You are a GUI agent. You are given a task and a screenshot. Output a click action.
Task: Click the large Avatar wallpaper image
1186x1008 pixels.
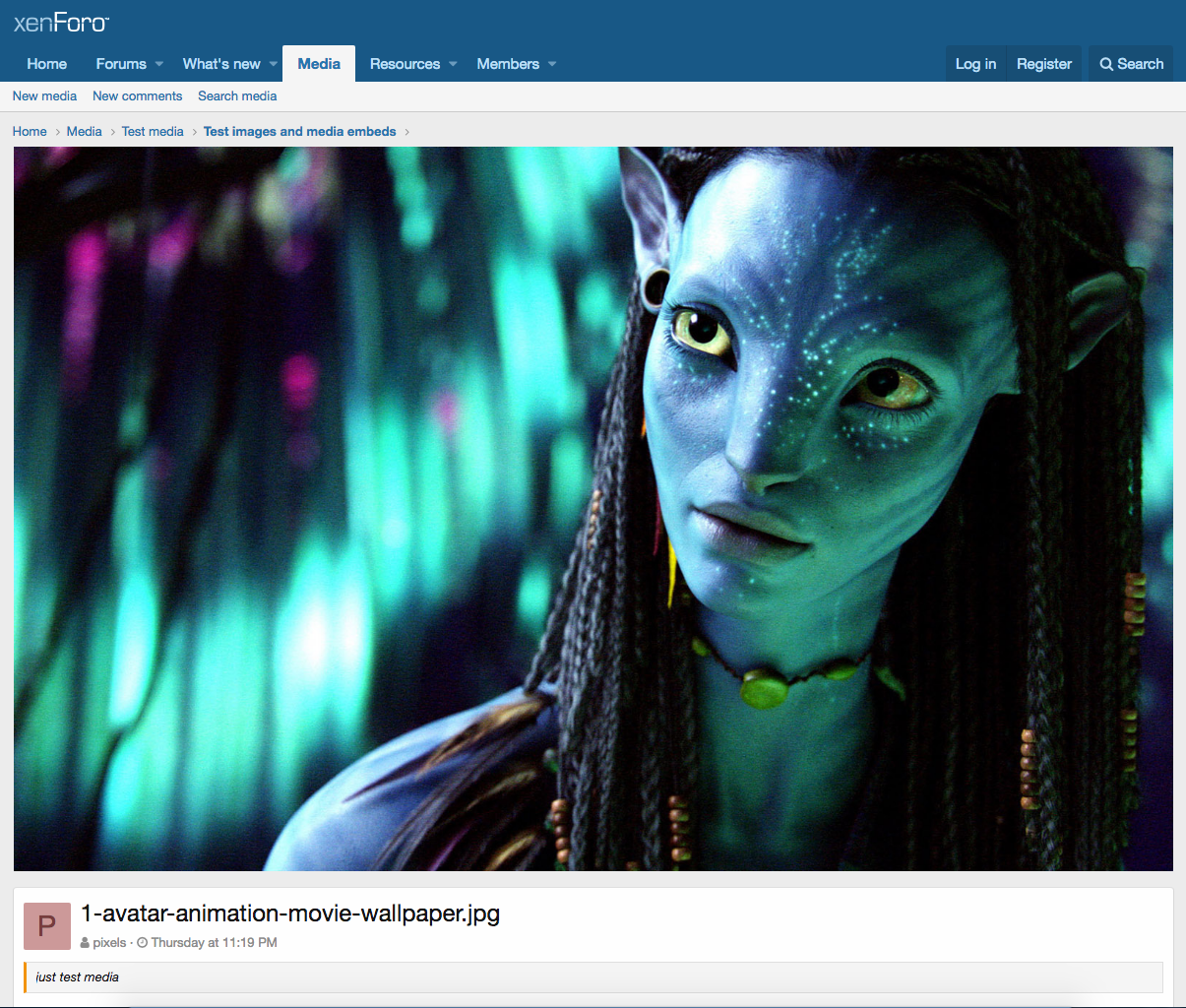pos(593,509)
